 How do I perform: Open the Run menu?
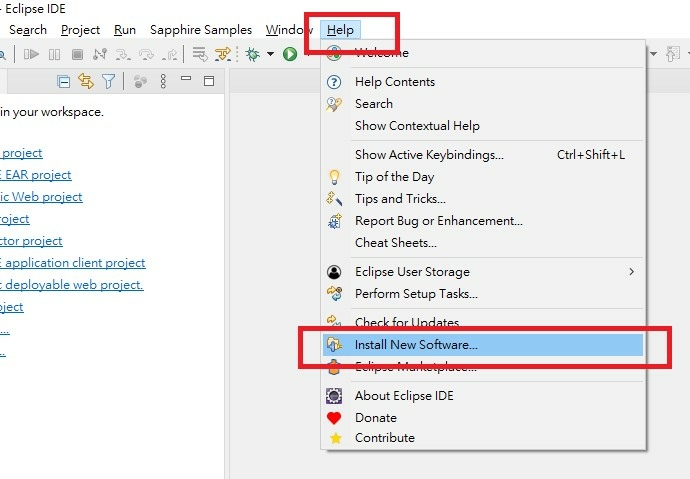(x=125, y=30)
